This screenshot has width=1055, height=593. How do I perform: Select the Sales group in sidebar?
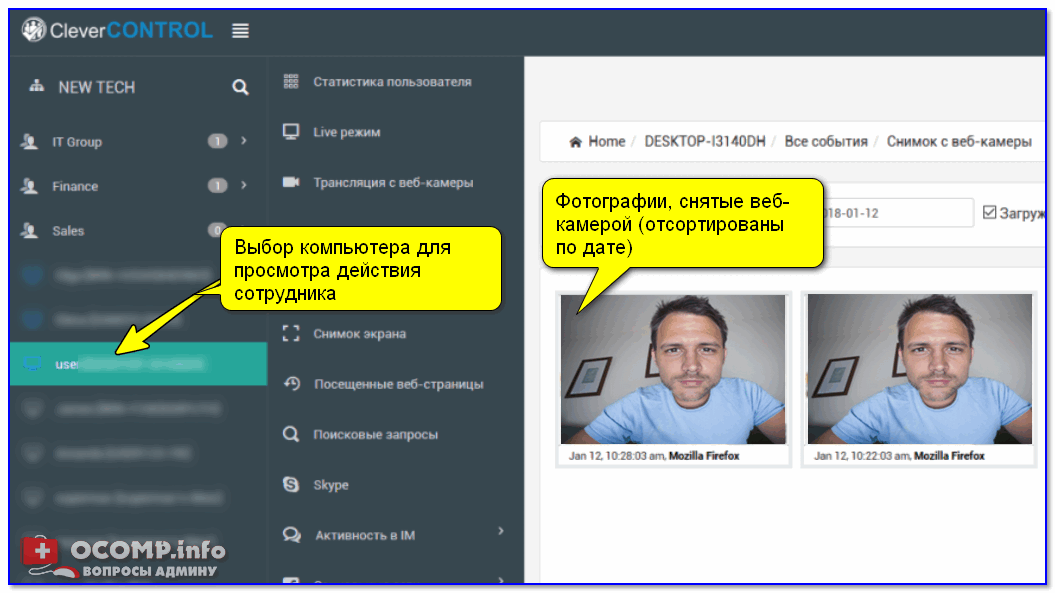tap(68, 231)
